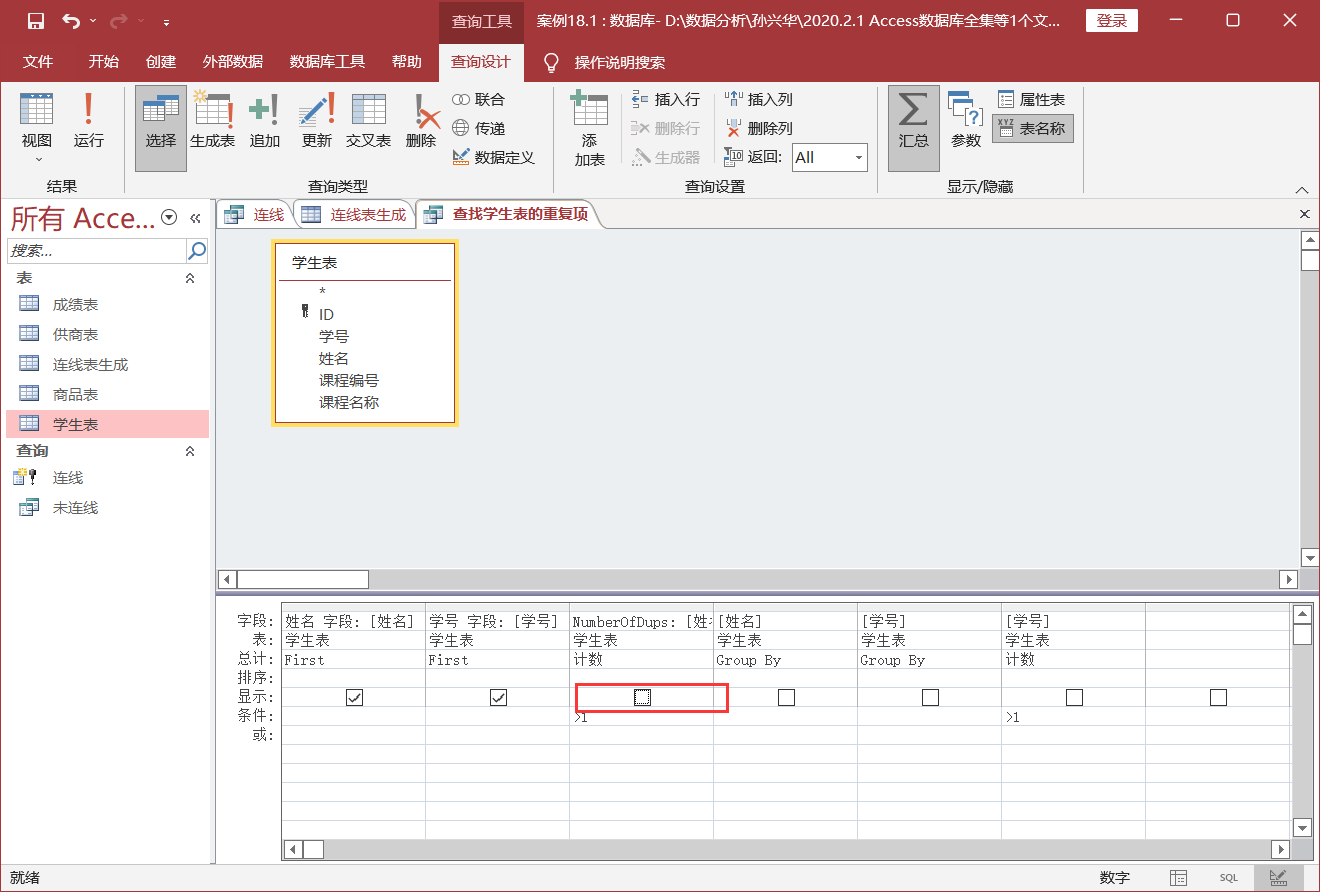Click 删除列 to delete a column
Viewport: 1320px width, 892px height.
759,128
